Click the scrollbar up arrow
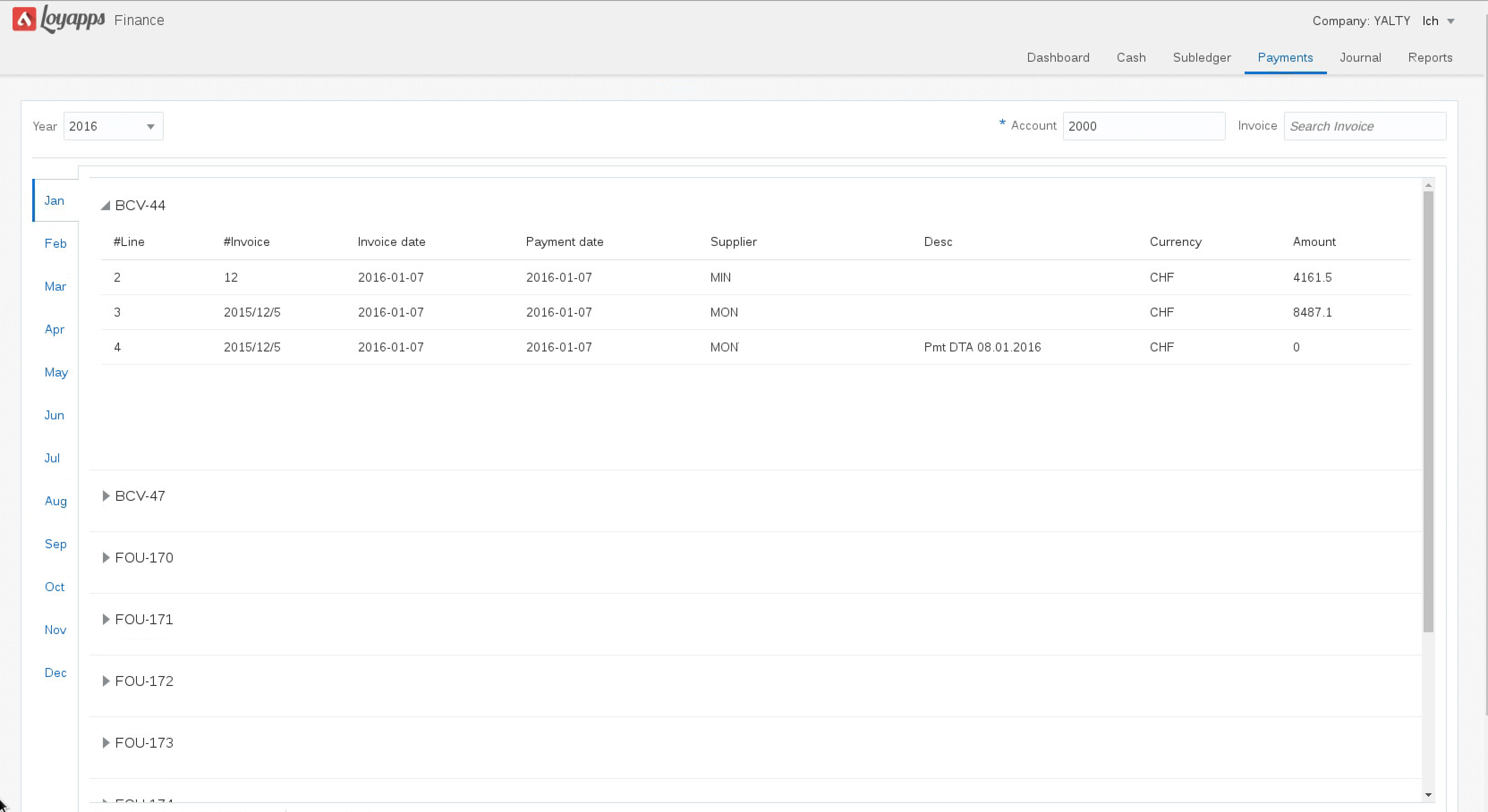Image resolution: width=1488 pixels, height=812 pixels. pyautogui.click(x=1428, y=186)
